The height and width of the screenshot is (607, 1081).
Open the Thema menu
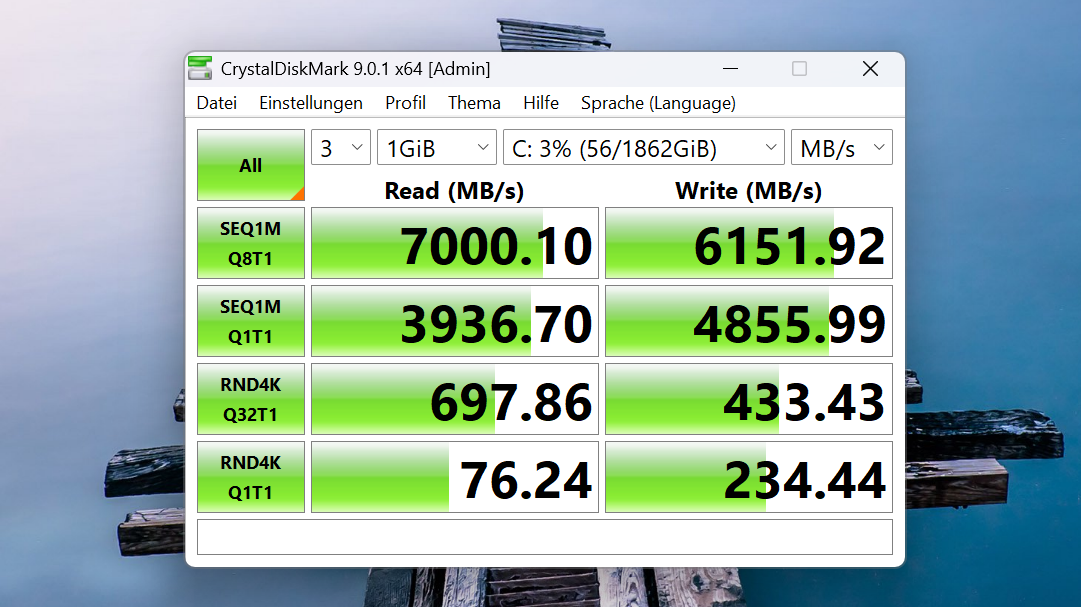click(x=474, y=102)
